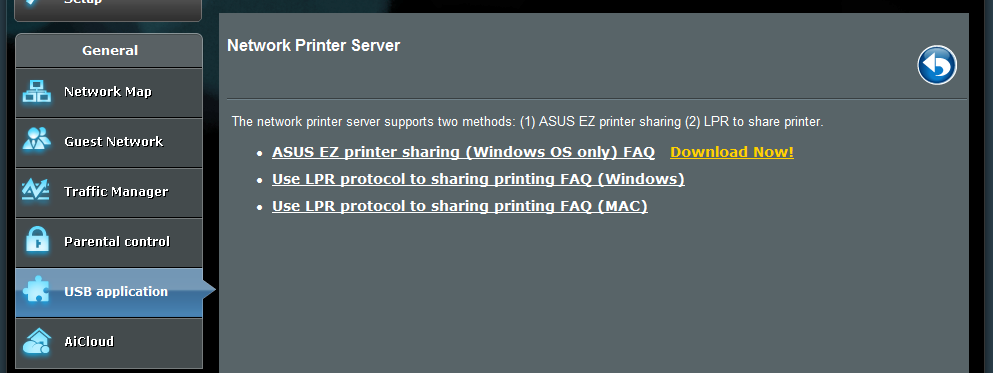This screenshot has height=373, width=993.
Task: Click the Setup button above General
Action: pyautogui.click(x=108, y=8)
